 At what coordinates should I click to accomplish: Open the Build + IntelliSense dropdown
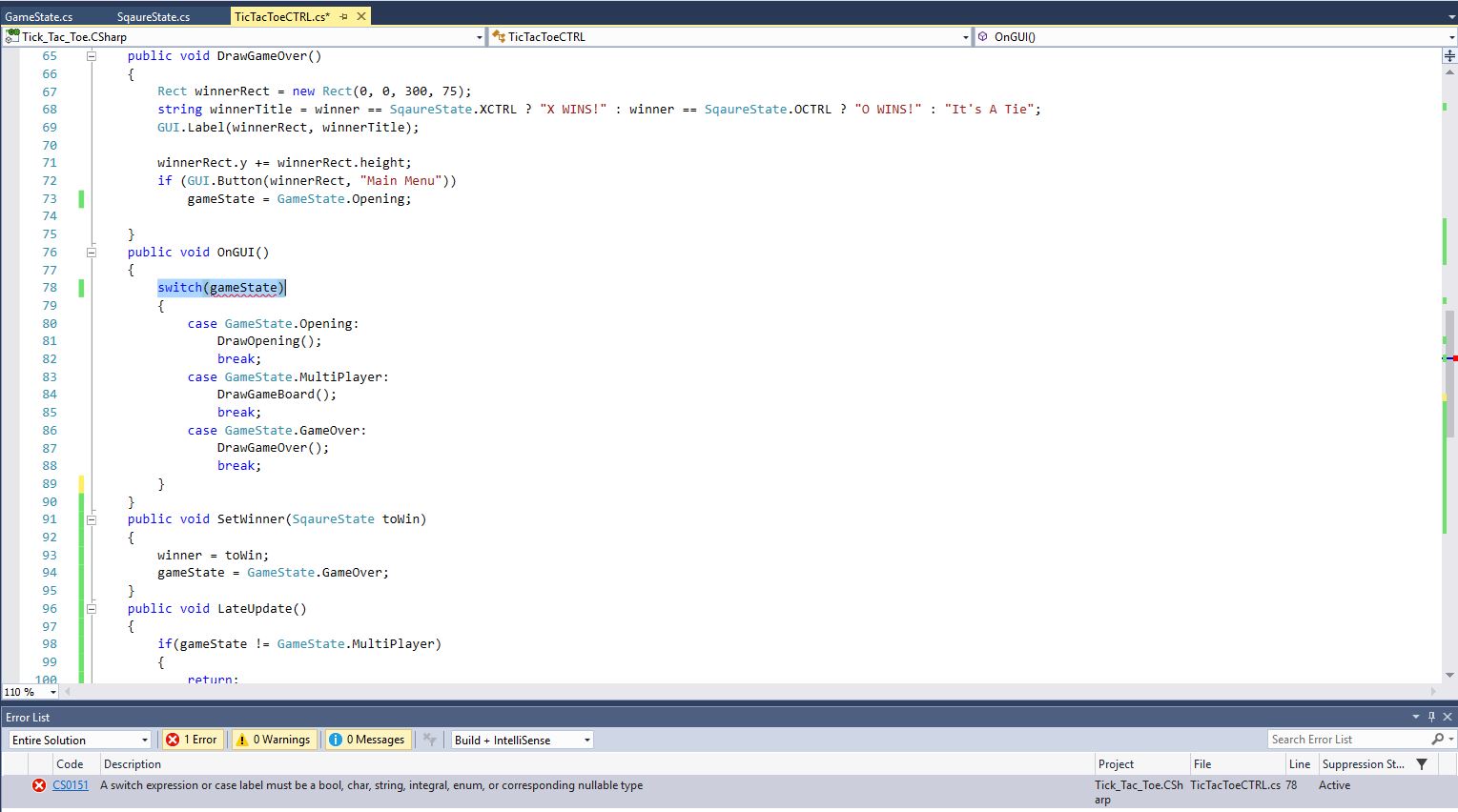(x=522, y=740)
